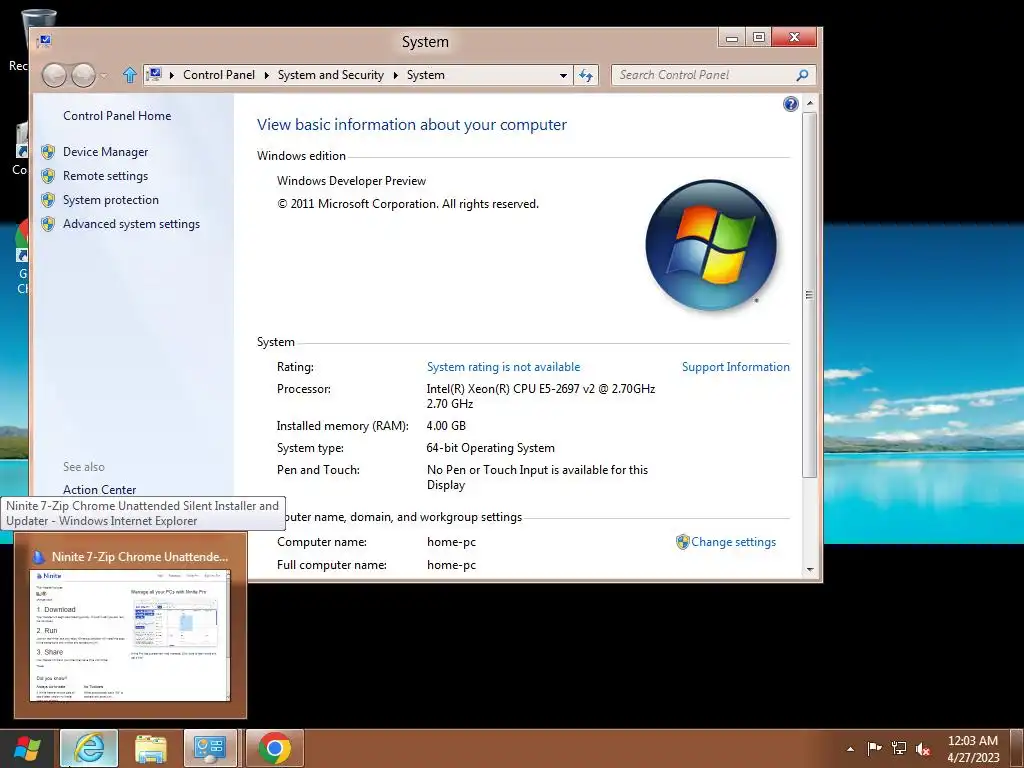The height and width of the screenshot is (768, 1024).
Task: Launch Google Chrome from taskbar
Action: (x=274, y=748)
